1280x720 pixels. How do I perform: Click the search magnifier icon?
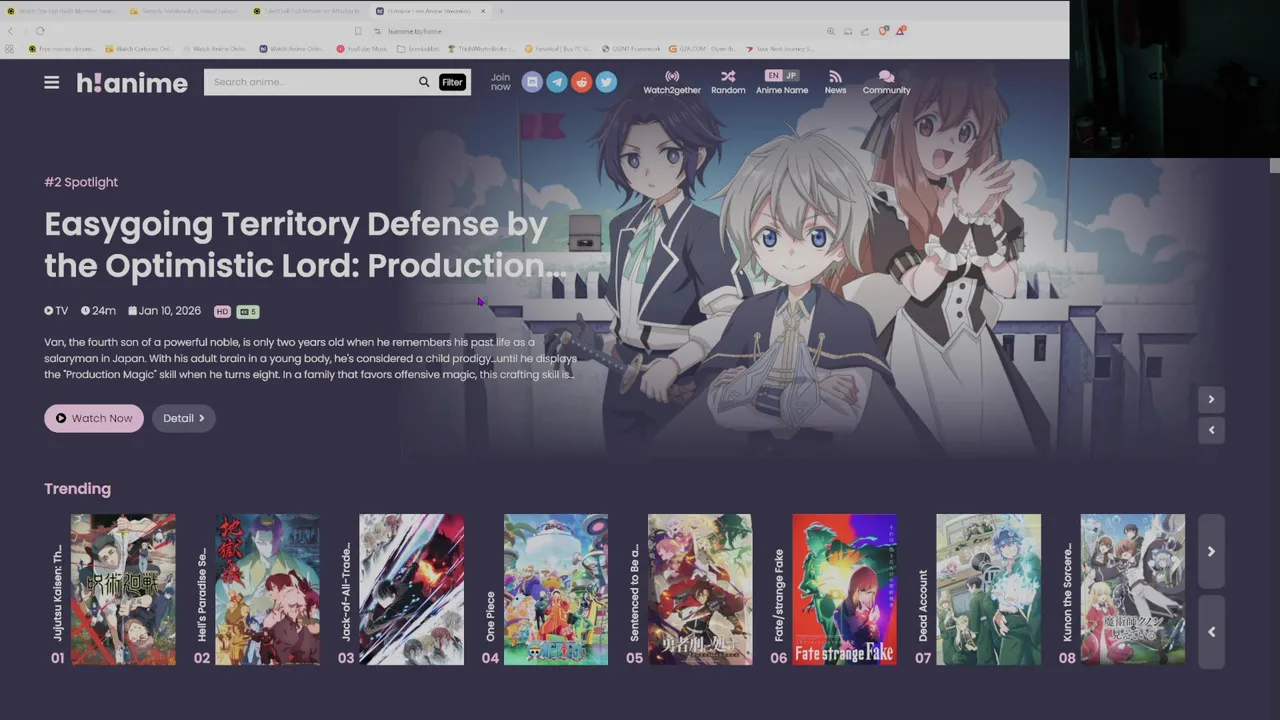tap(424, 82)
